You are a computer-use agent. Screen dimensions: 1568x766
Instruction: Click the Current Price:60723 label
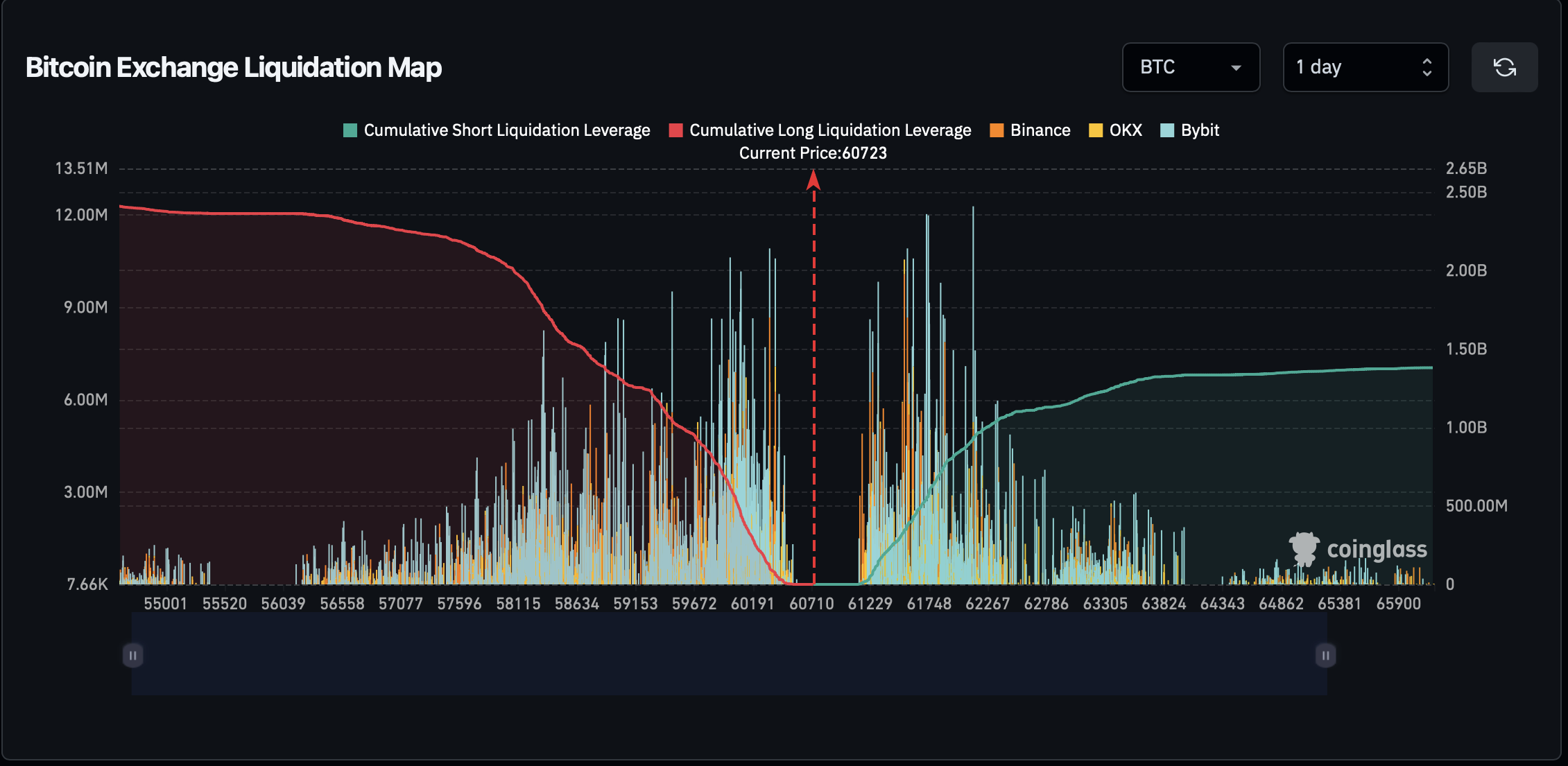click(813, 153)
